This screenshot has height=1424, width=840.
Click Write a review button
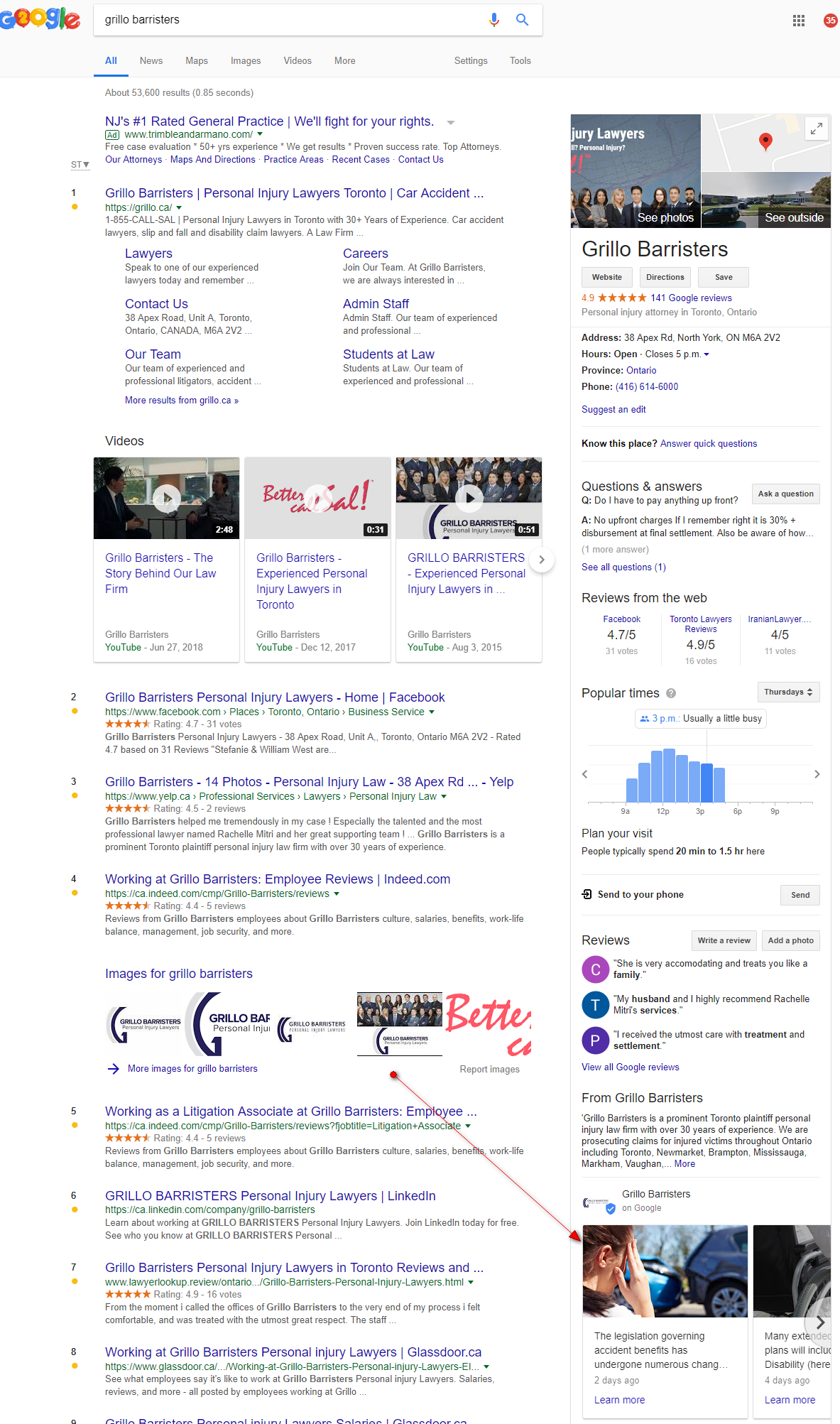click(x=724, y=940)
